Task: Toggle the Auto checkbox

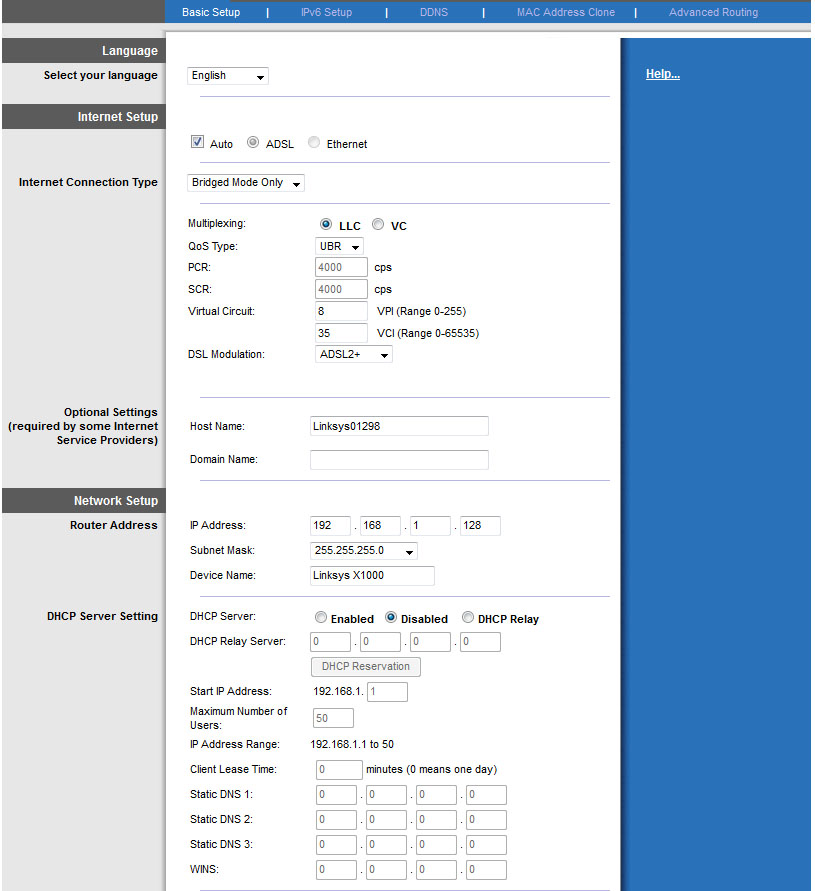Action: (197, 142)
